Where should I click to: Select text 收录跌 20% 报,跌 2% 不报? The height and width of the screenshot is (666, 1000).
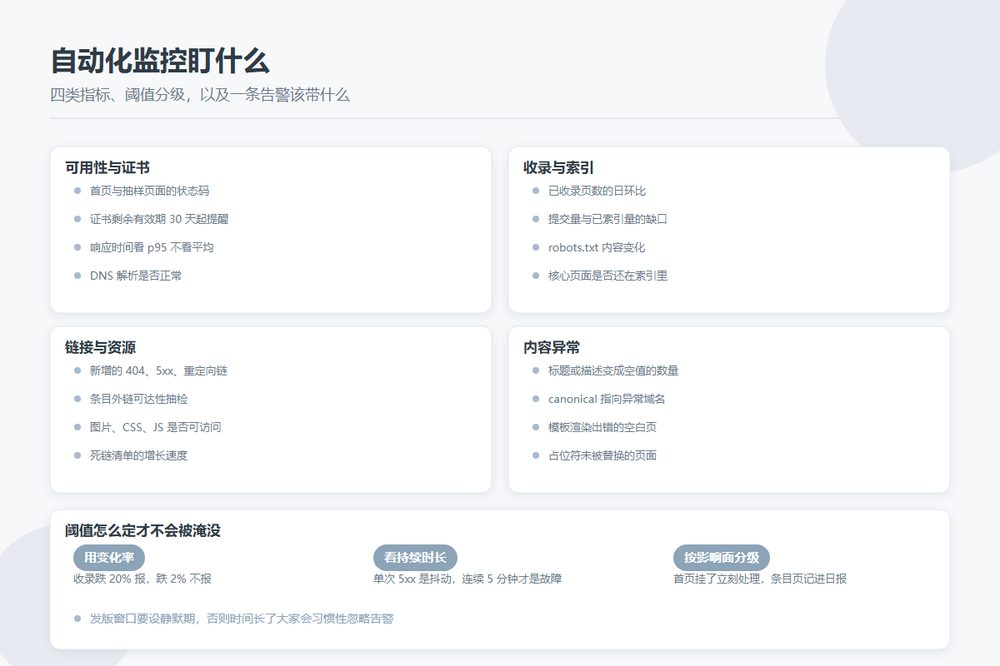142,579
